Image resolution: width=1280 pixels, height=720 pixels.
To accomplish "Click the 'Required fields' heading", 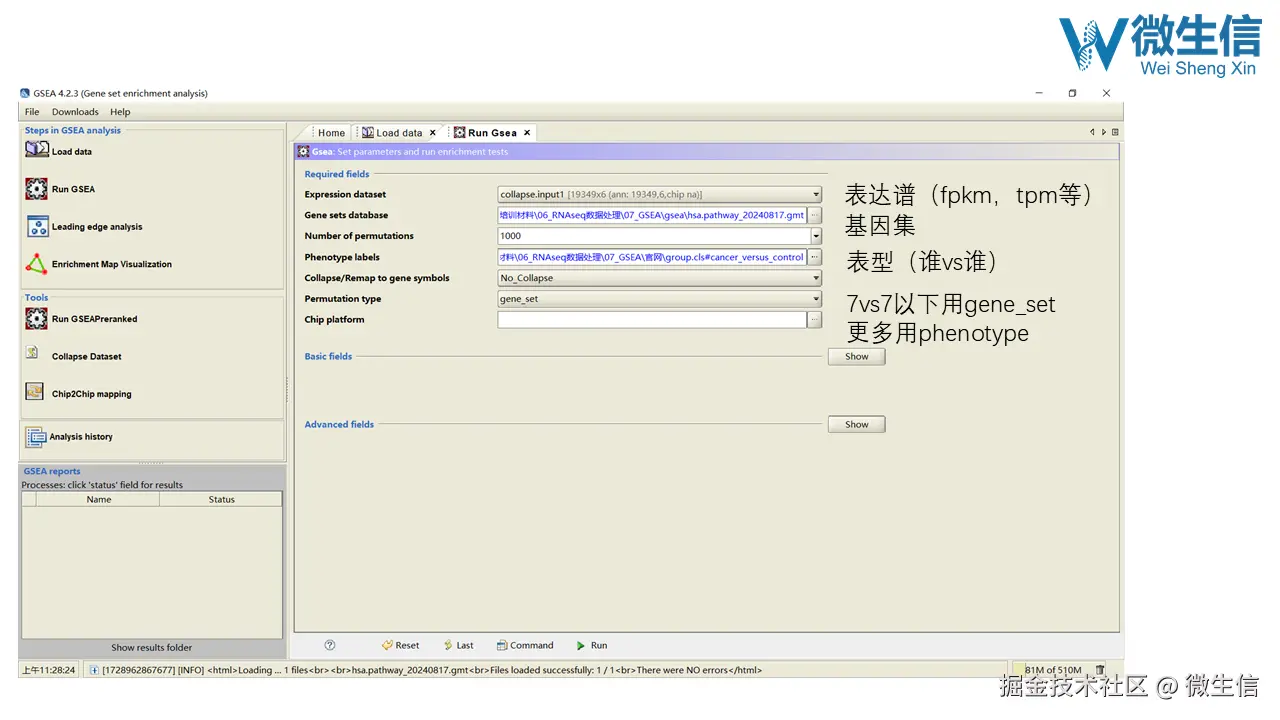I will coord(337,174).
